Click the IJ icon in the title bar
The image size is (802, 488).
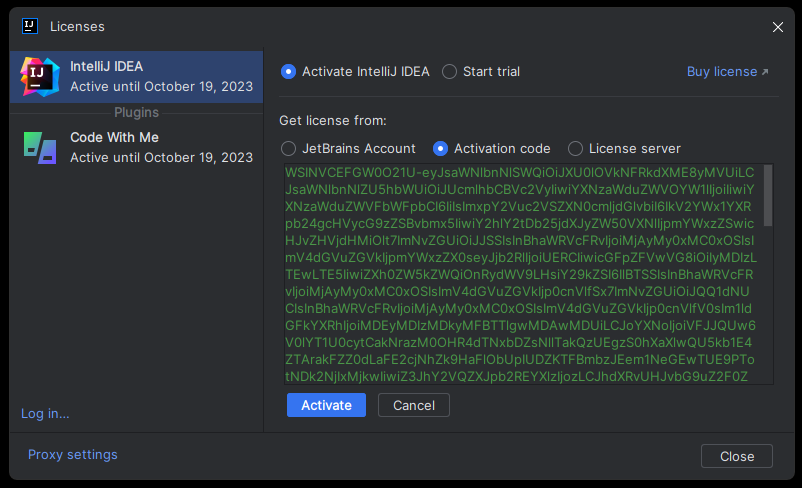tap(30, 26)
